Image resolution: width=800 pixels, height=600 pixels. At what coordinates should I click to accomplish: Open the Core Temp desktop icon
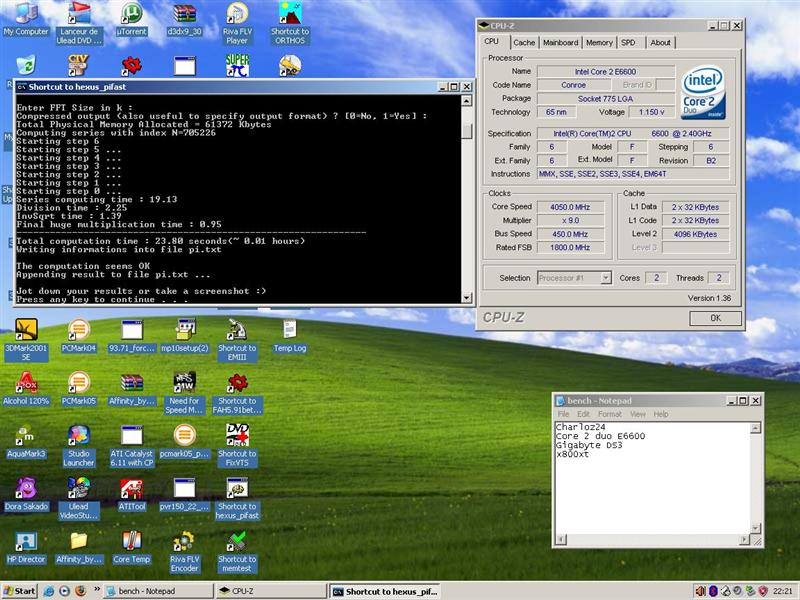tap(132, 546)
